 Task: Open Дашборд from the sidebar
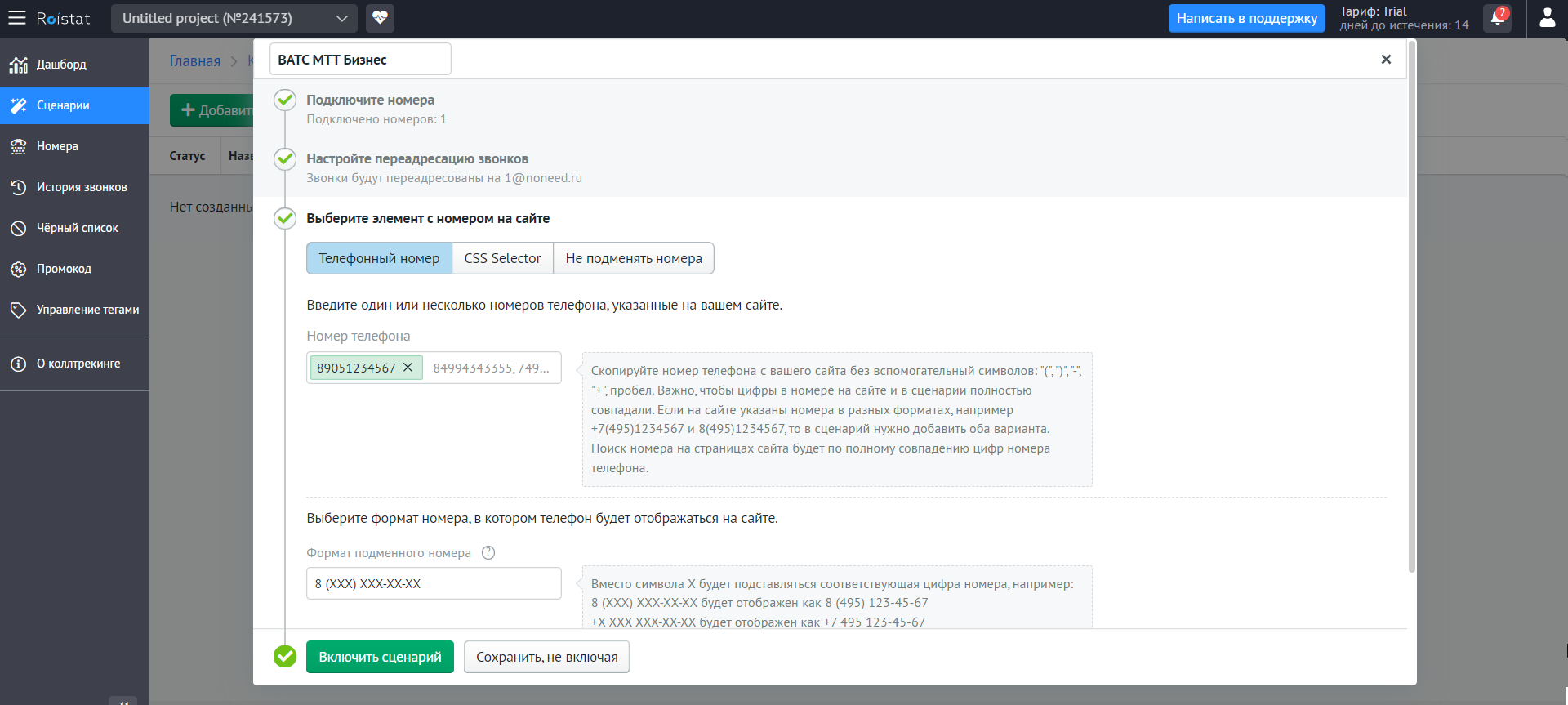61,65
